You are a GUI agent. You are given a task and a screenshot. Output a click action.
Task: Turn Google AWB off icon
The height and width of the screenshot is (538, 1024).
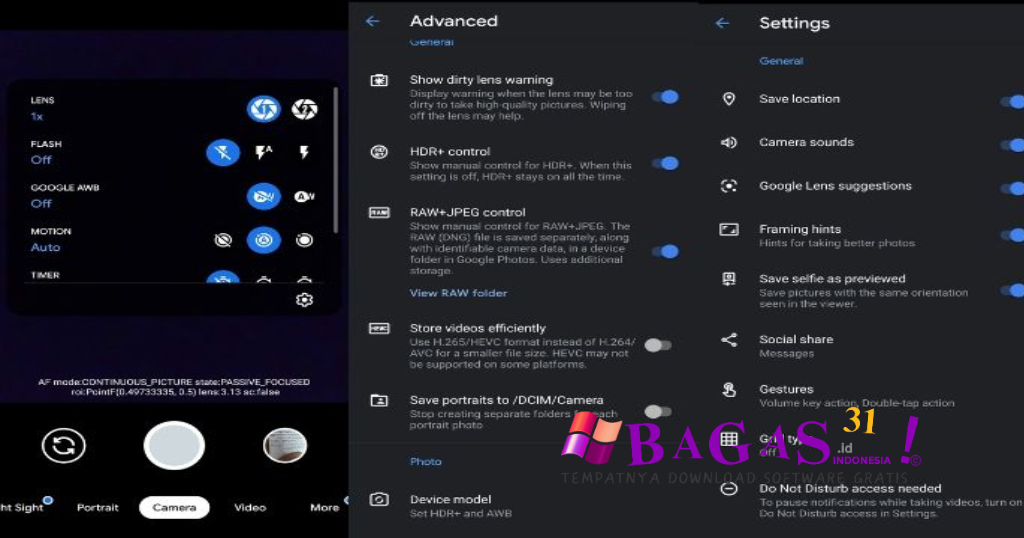pyautogui.click(x=264, y=197)
